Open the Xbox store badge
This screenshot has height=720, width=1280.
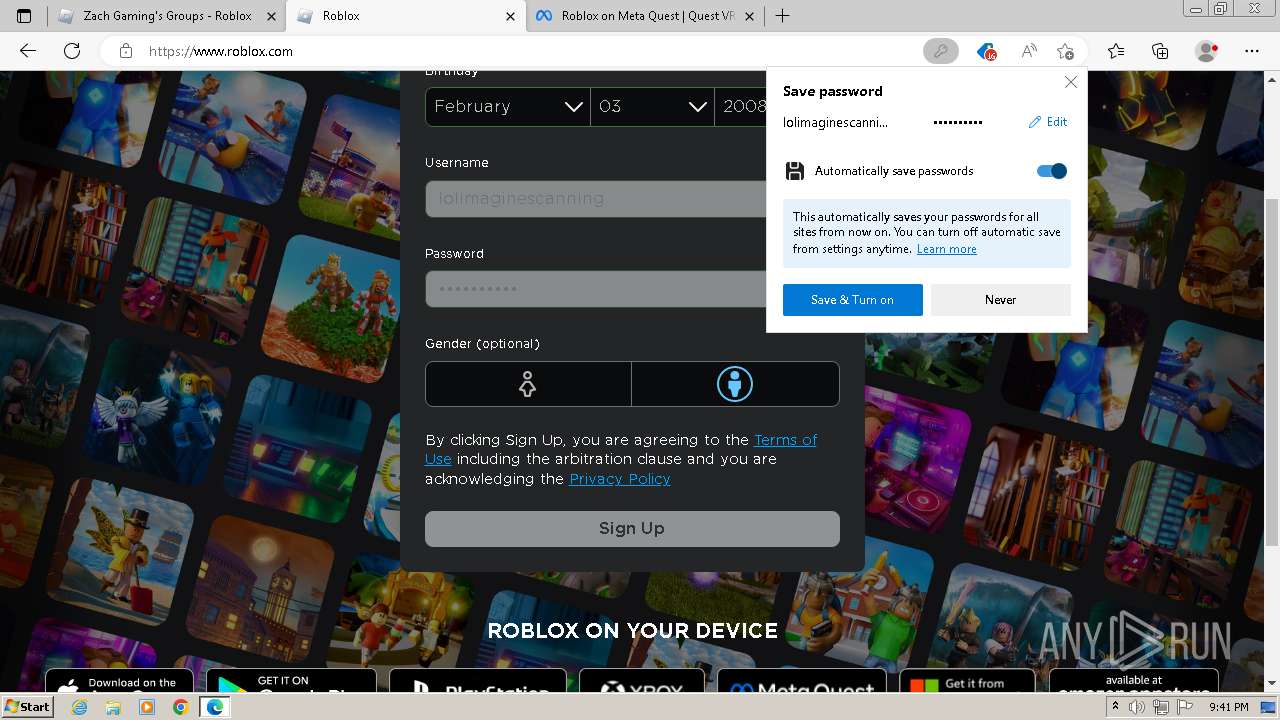pos(642,682)
